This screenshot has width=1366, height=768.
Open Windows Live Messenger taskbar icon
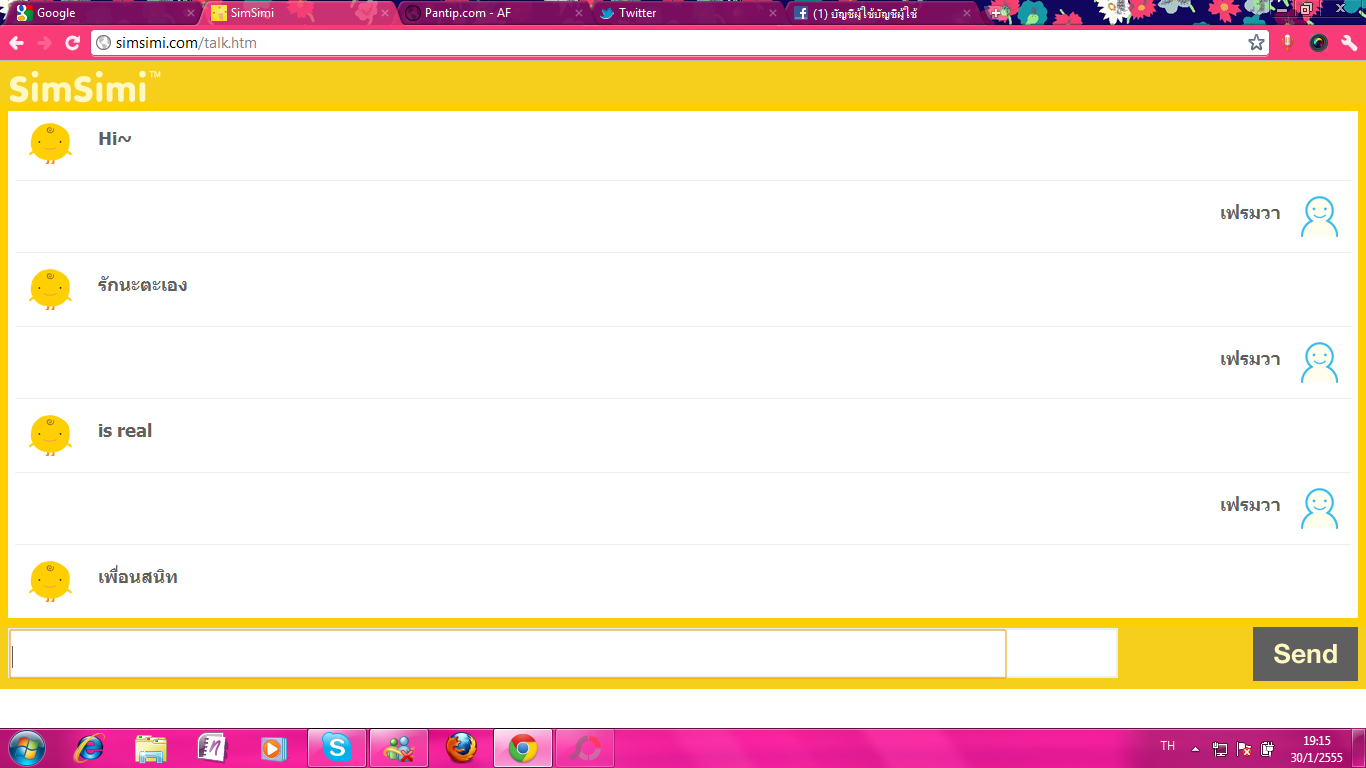[x=399, y=748]
